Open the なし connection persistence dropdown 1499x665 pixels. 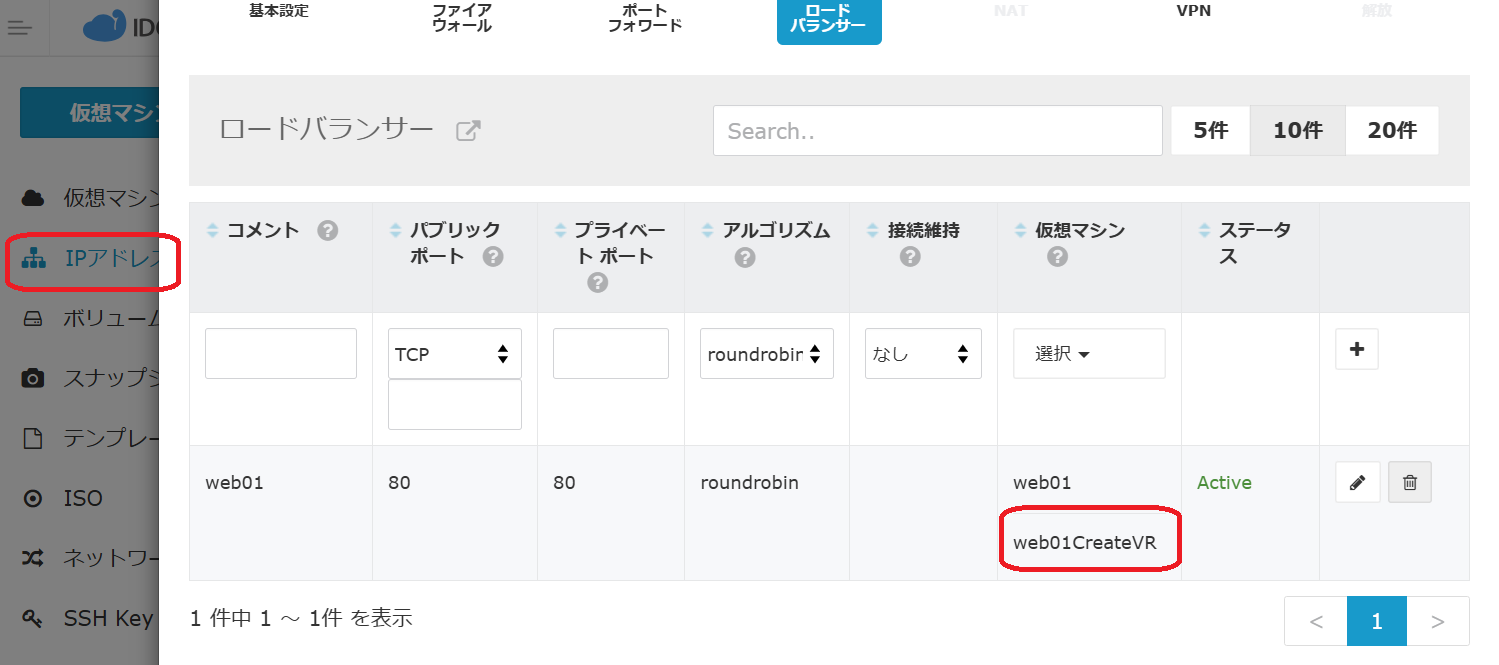pyautogui.click(x=922, y=354)
